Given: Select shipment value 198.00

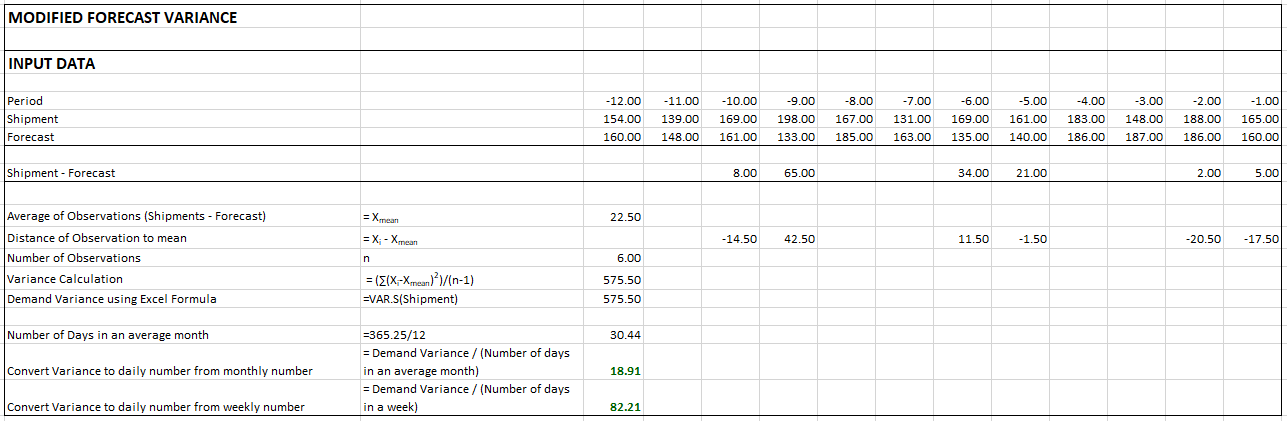Looking at the screenshot, I should 797,119.
